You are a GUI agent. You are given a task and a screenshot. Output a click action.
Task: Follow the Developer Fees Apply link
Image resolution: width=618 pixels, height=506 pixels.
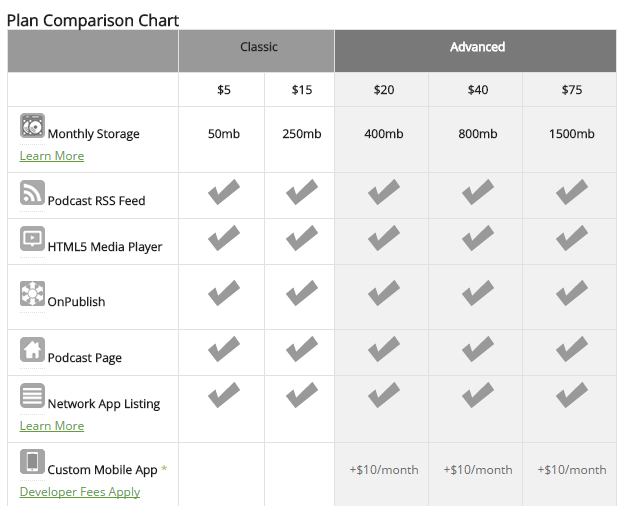click(x=80, y=492)
